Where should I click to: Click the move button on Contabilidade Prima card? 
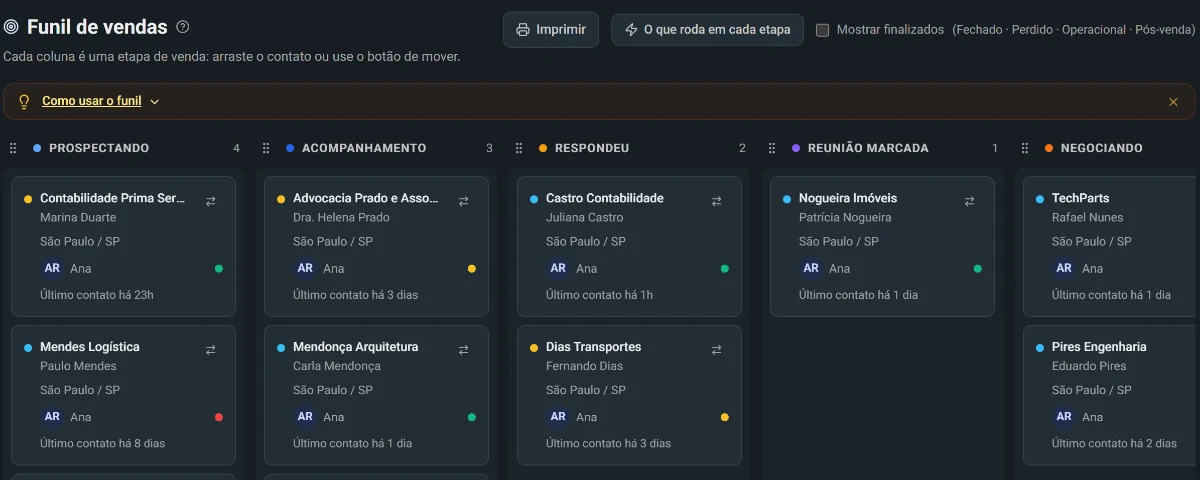pos(210,201)
